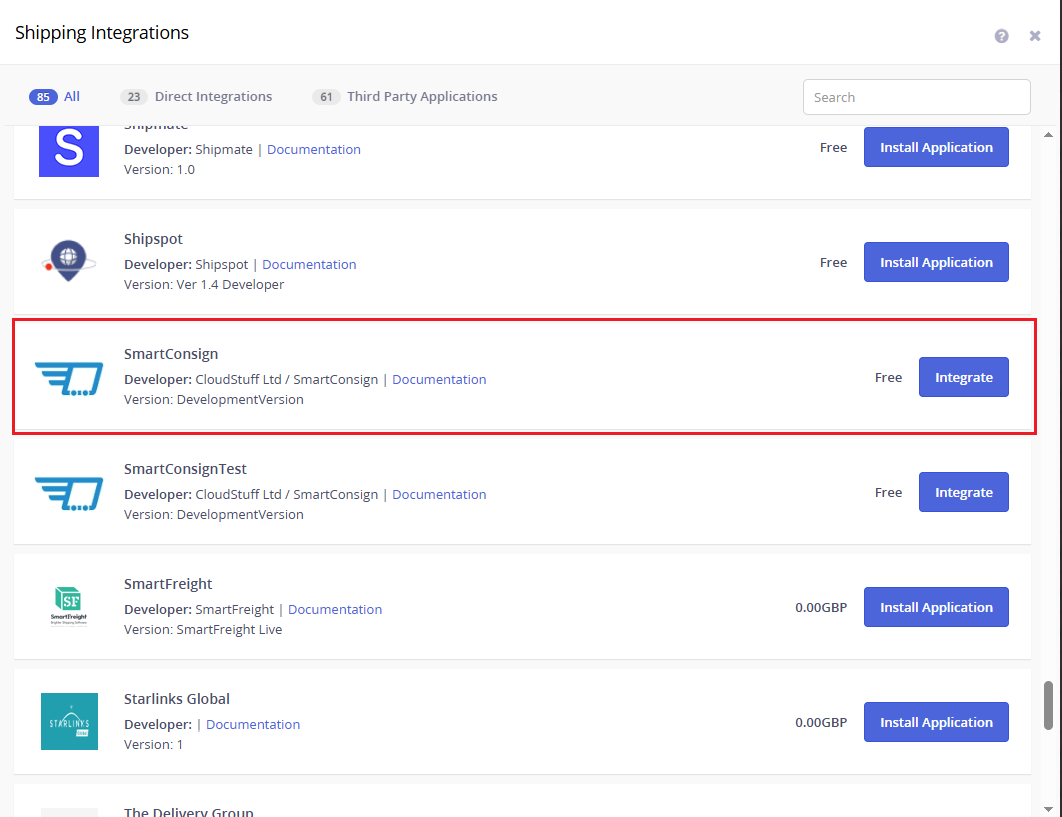1062x817 pixels.
Task: Click Starlinks Global's 0.00GBP price
Action: [821, 723]
